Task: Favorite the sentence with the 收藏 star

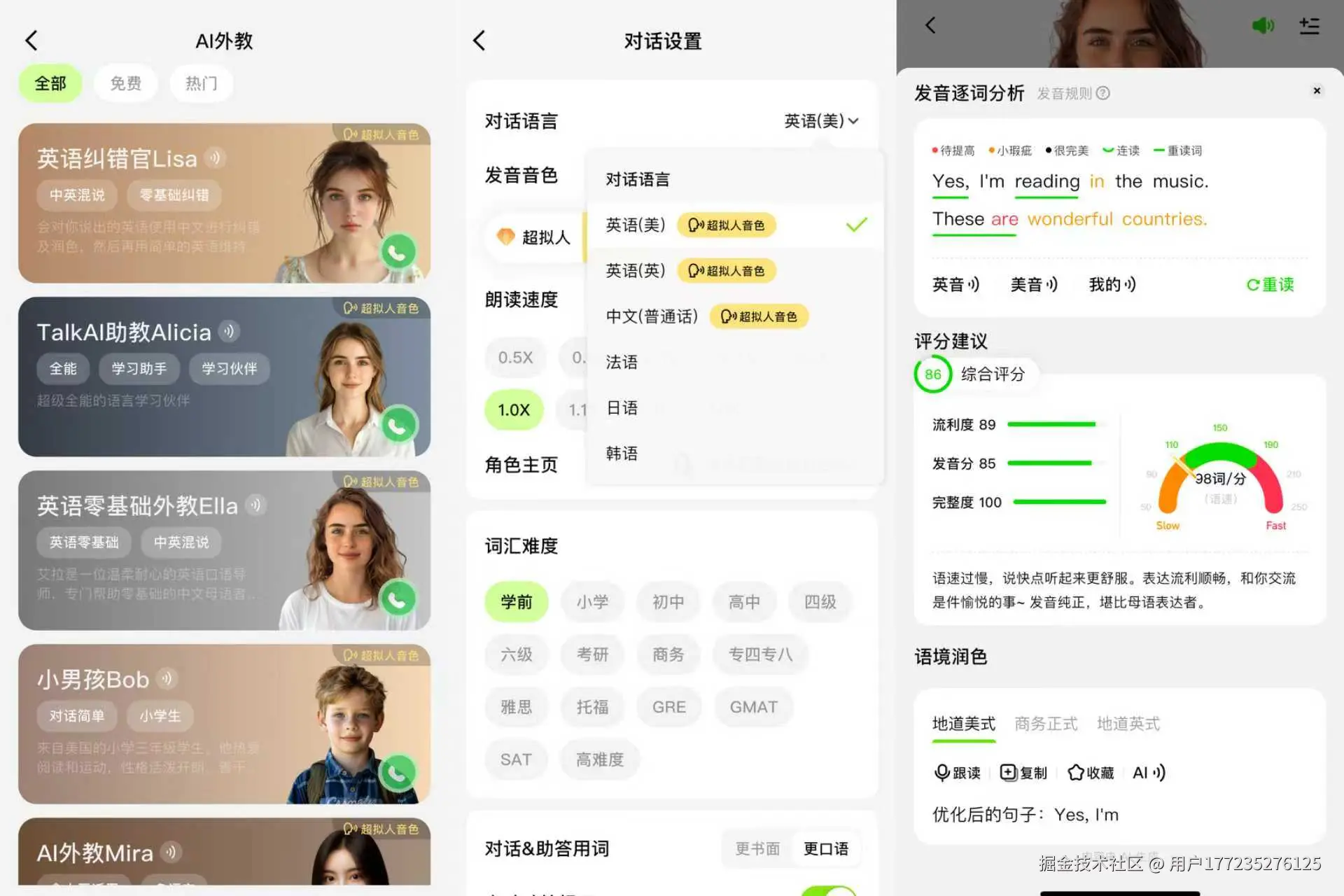Action: (x=1076, y=772)
